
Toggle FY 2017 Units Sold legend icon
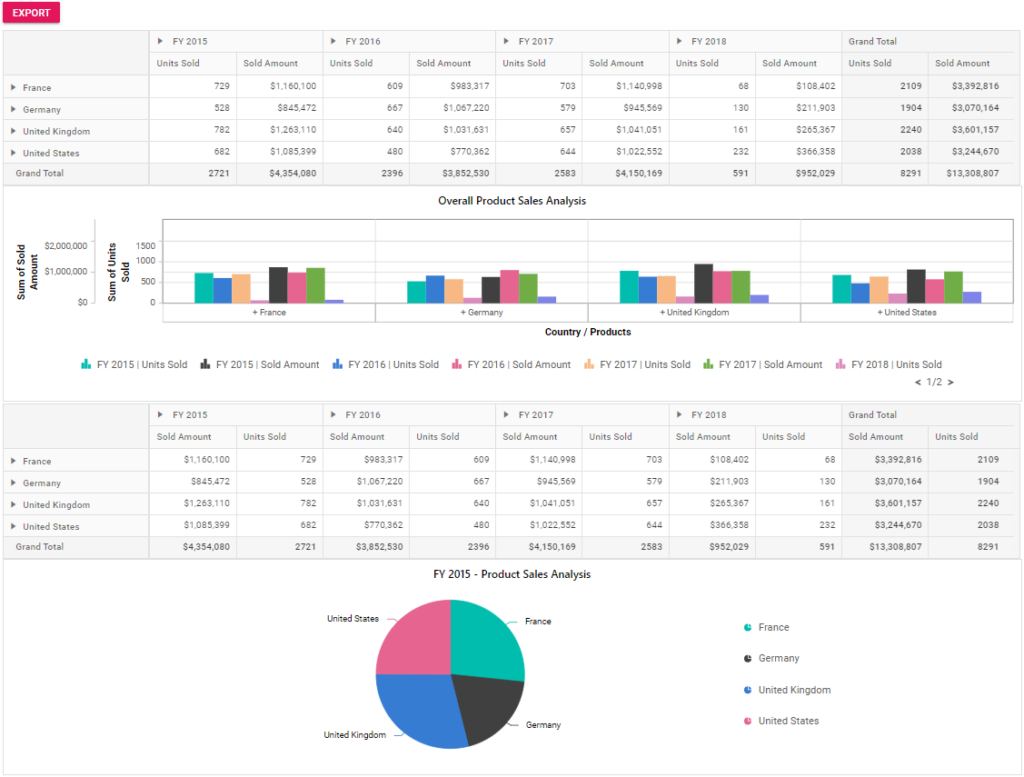pyautogui.click(x=590, y=365)
